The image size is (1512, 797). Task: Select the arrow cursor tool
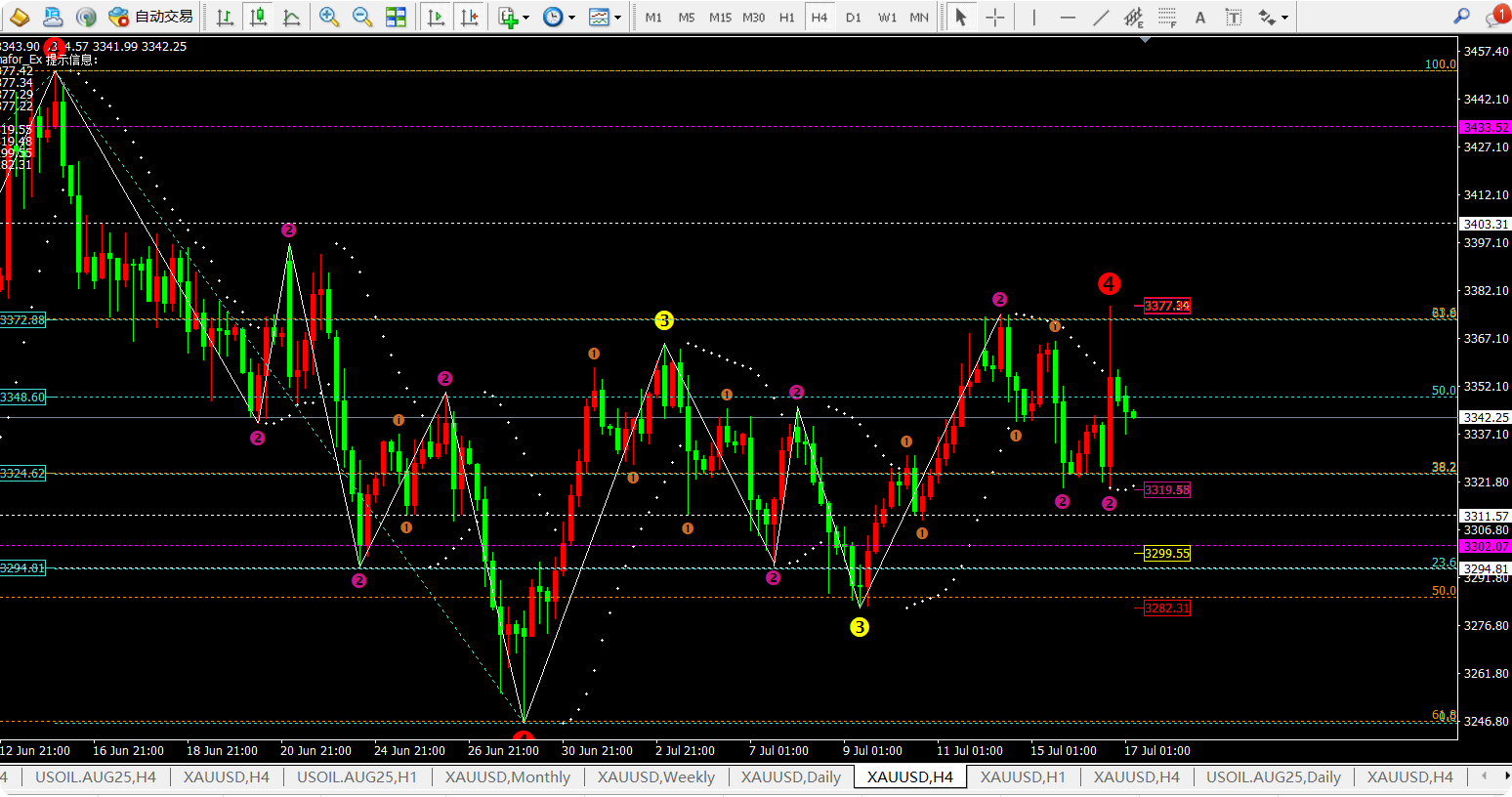[961, 17]
